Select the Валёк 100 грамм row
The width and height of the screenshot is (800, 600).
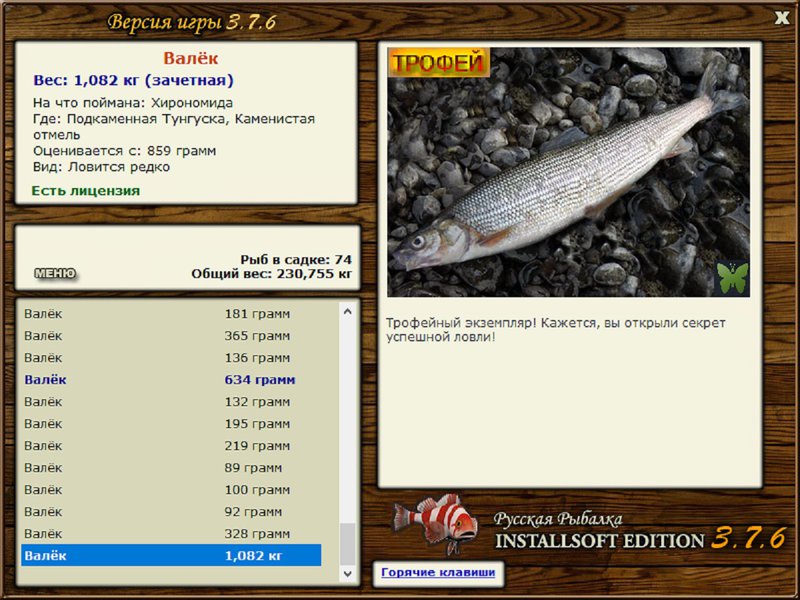tap(171, 489)
